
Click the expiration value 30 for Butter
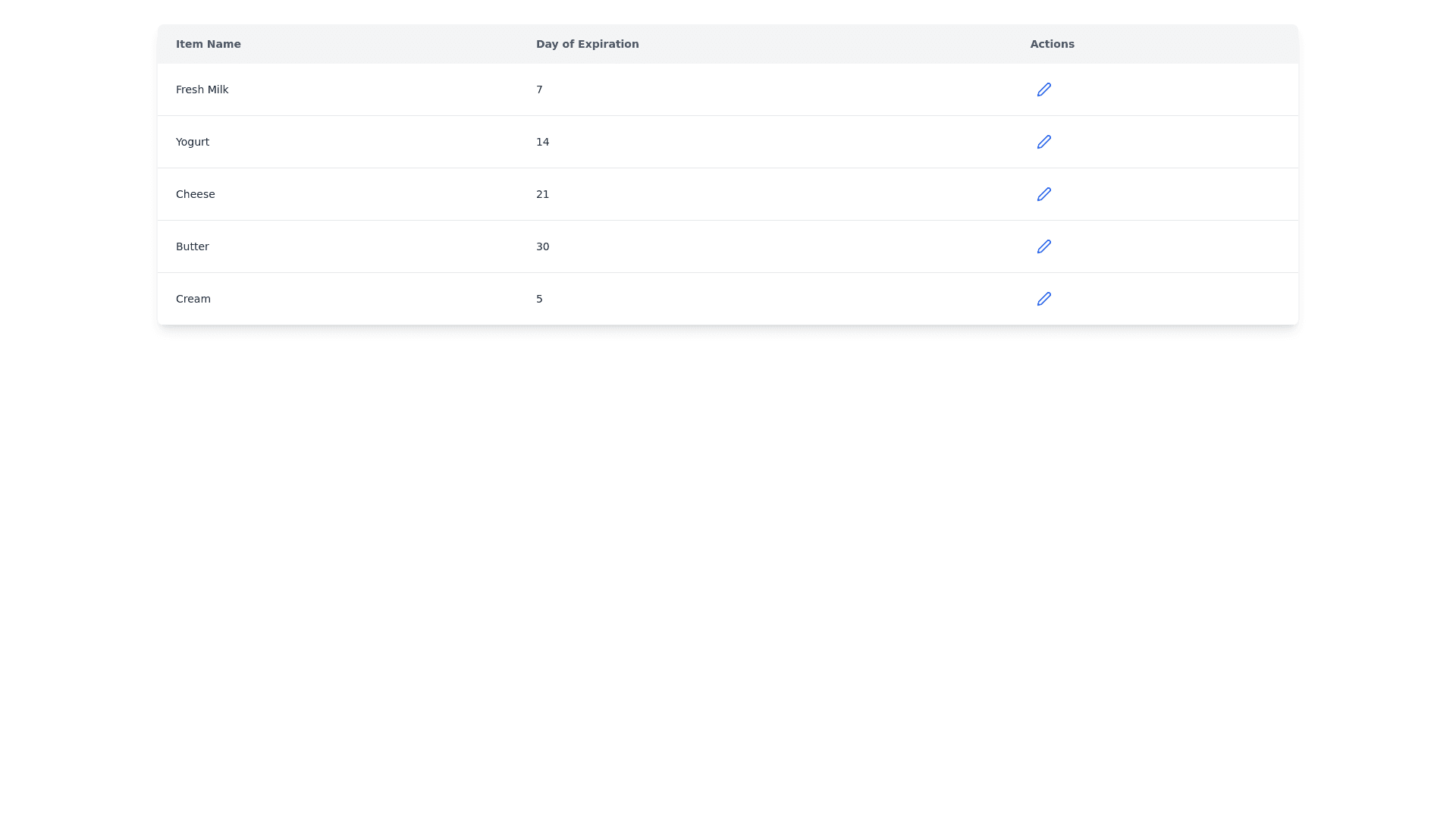[x=542, y=246]
